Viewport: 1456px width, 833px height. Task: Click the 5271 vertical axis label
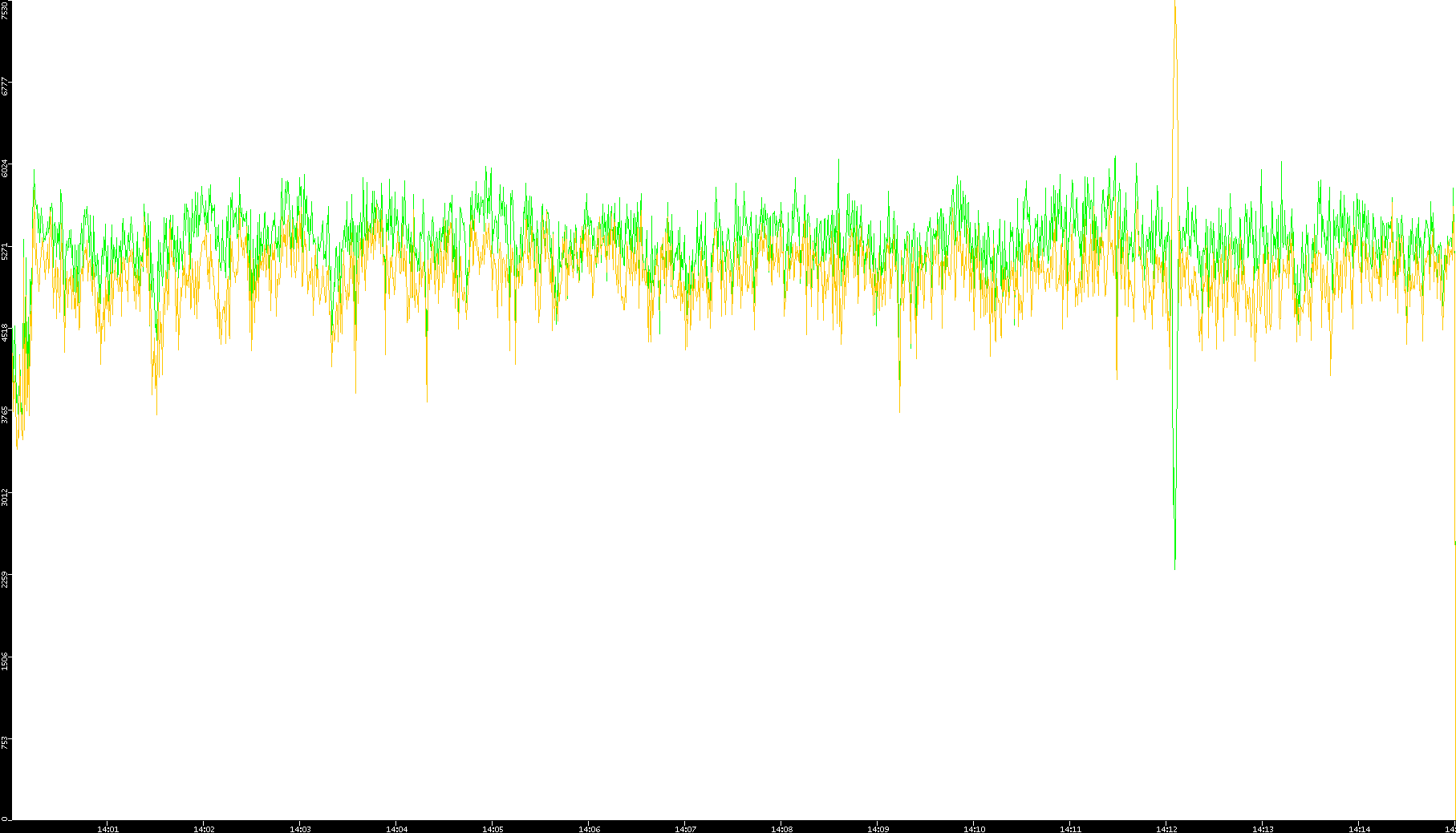(6, 251)
